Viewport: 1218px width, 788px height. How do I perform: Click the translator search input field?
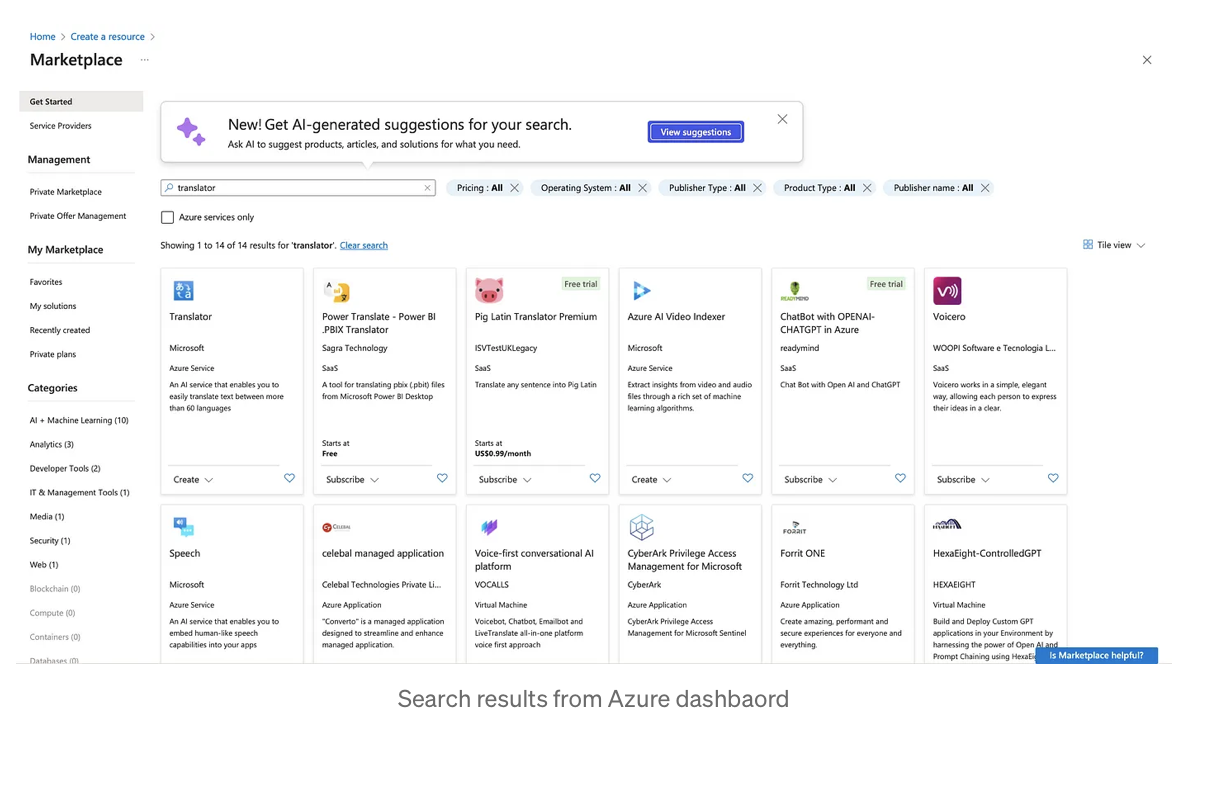click(295, 188)
